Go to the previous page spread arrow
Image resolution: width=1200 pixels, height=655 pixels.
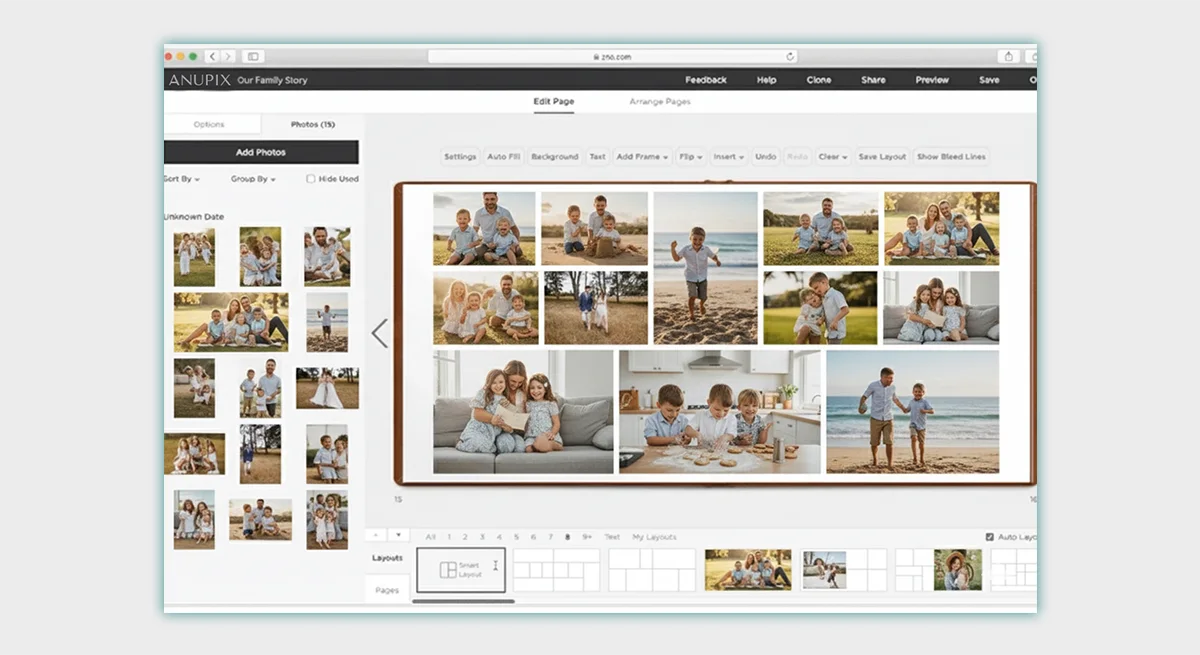[379, 333]
